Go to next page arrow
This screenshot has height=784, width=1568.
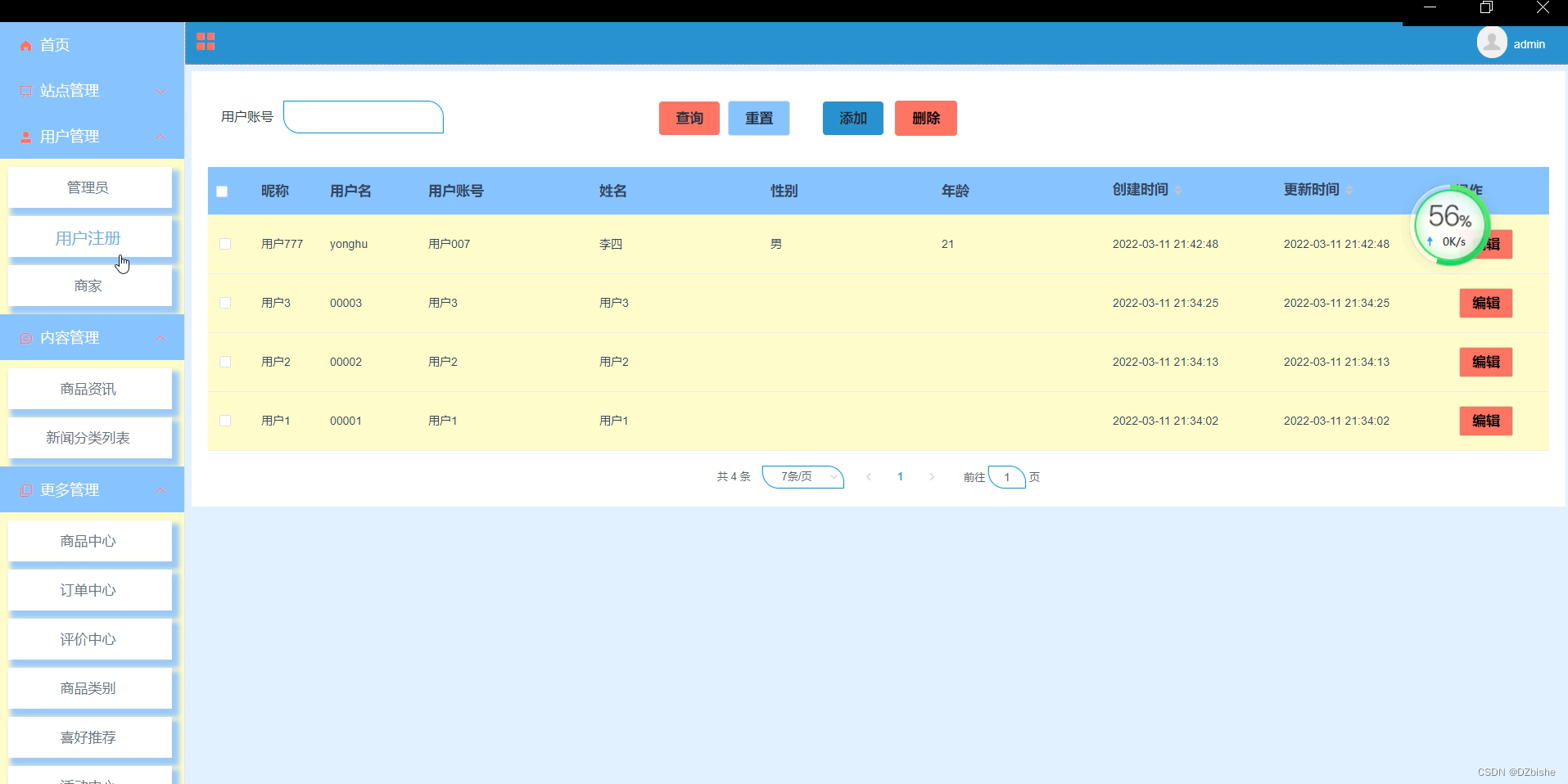[932, 476]
